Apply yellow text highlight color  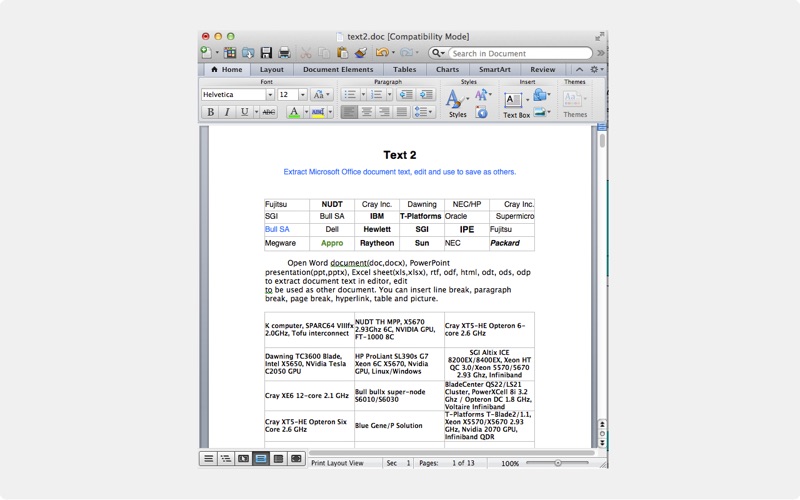click(x=318, y=112)
